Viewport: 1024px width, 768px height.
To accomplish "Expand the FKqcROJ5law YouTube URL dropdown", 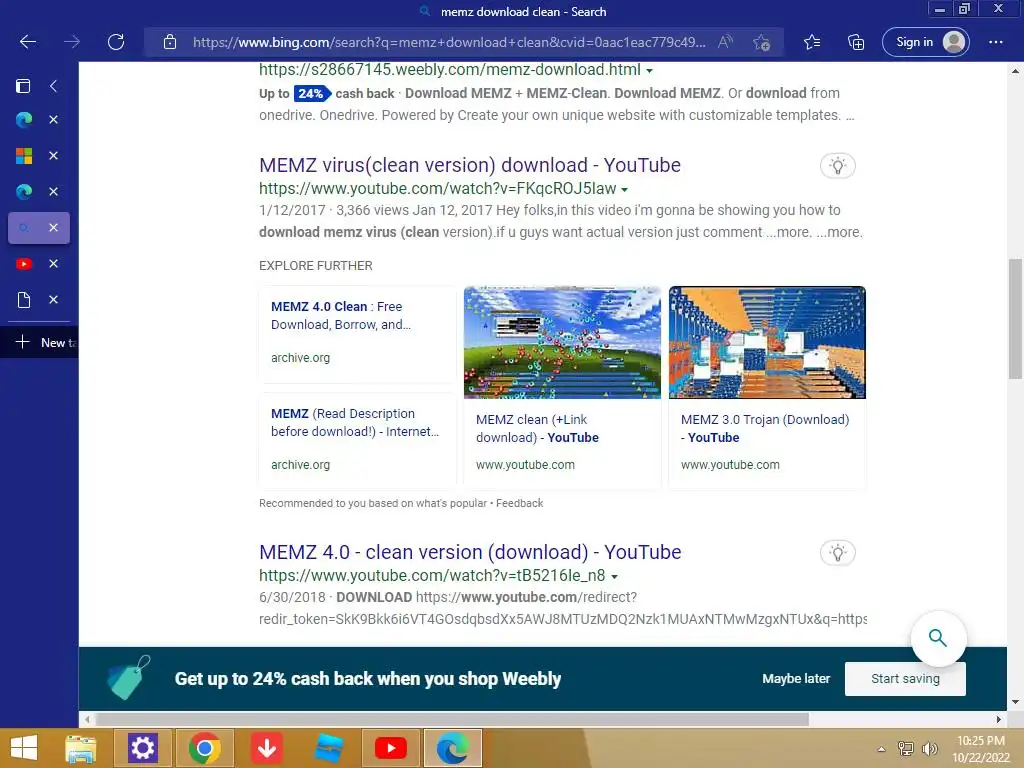I will 624,189.
